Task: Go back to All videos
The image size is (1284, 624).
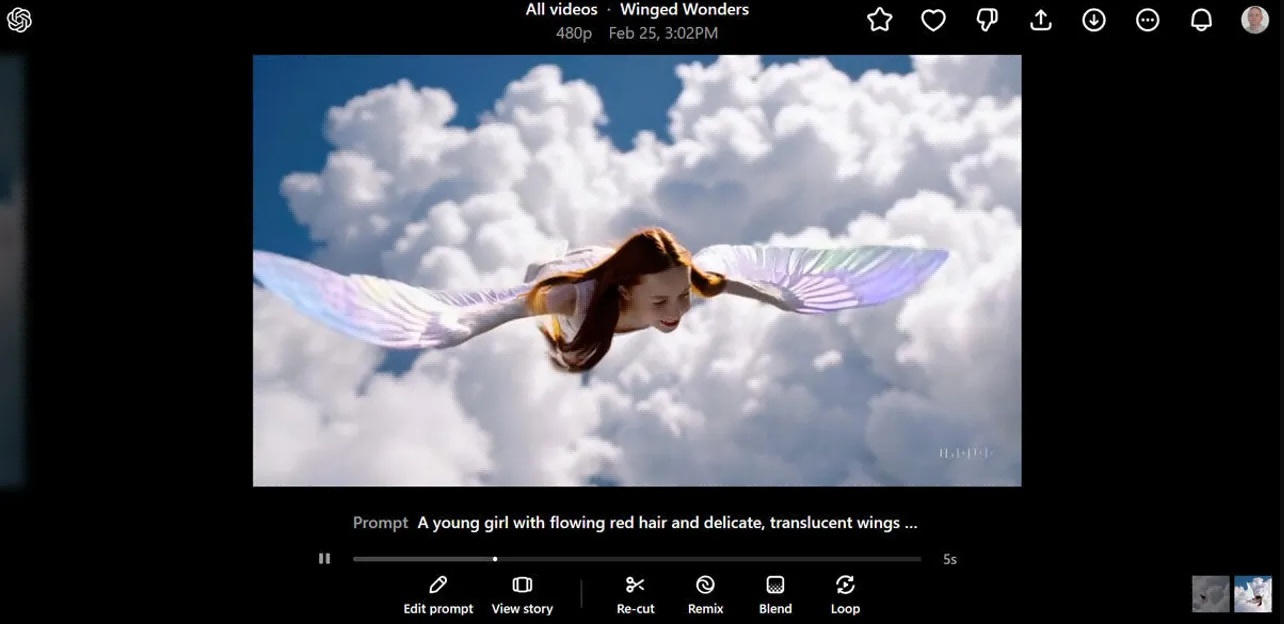Action: [561, 9]
